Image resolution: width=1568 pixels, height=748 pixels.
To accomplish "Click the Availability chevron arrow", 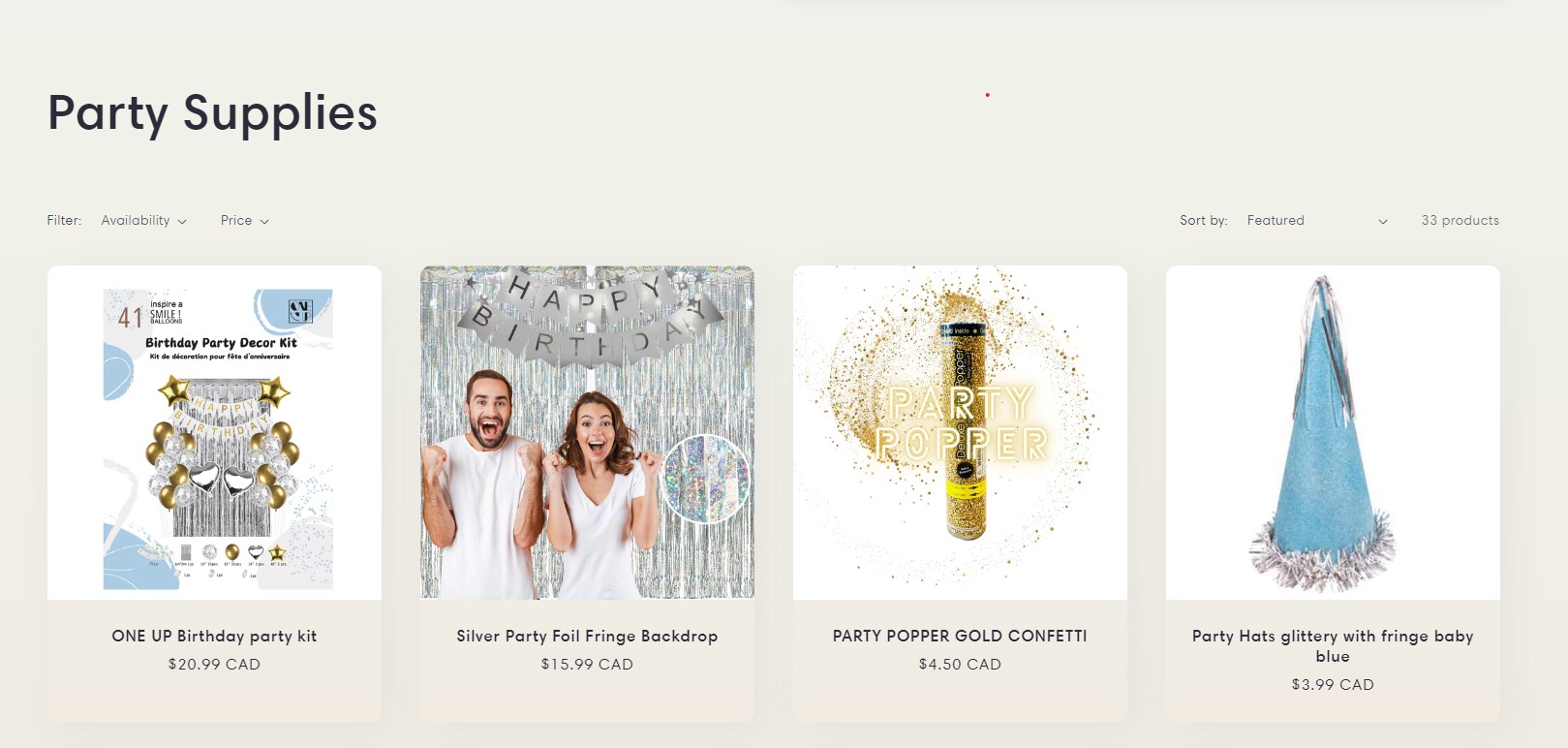I will click(x=182, y=222).
